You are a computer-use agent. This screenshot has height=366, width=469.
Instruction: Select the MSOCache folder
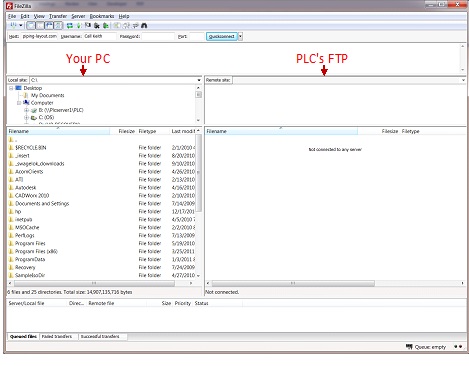pos(27,228)
